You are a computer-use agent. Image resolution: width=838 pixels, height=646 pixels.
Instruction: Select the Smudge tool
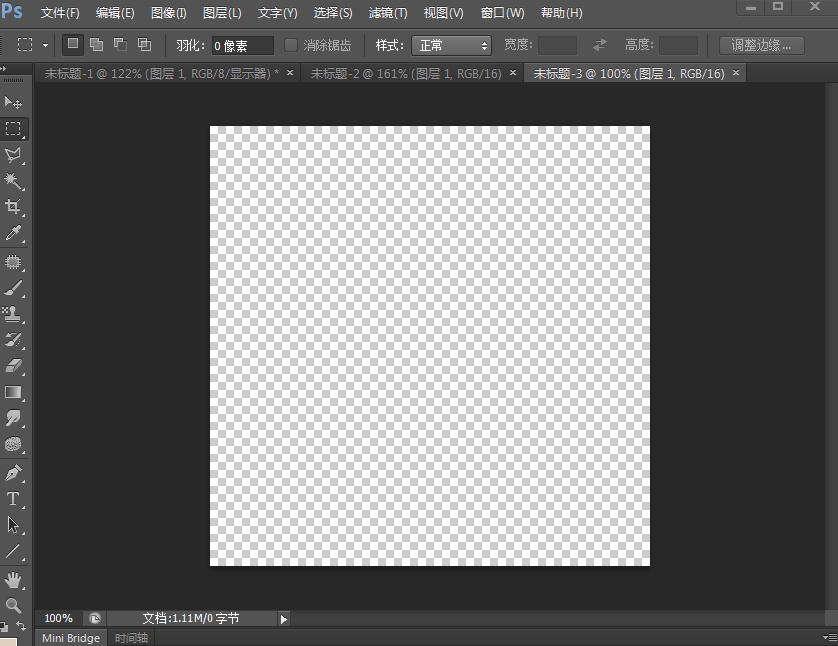(x=13, y=418)
